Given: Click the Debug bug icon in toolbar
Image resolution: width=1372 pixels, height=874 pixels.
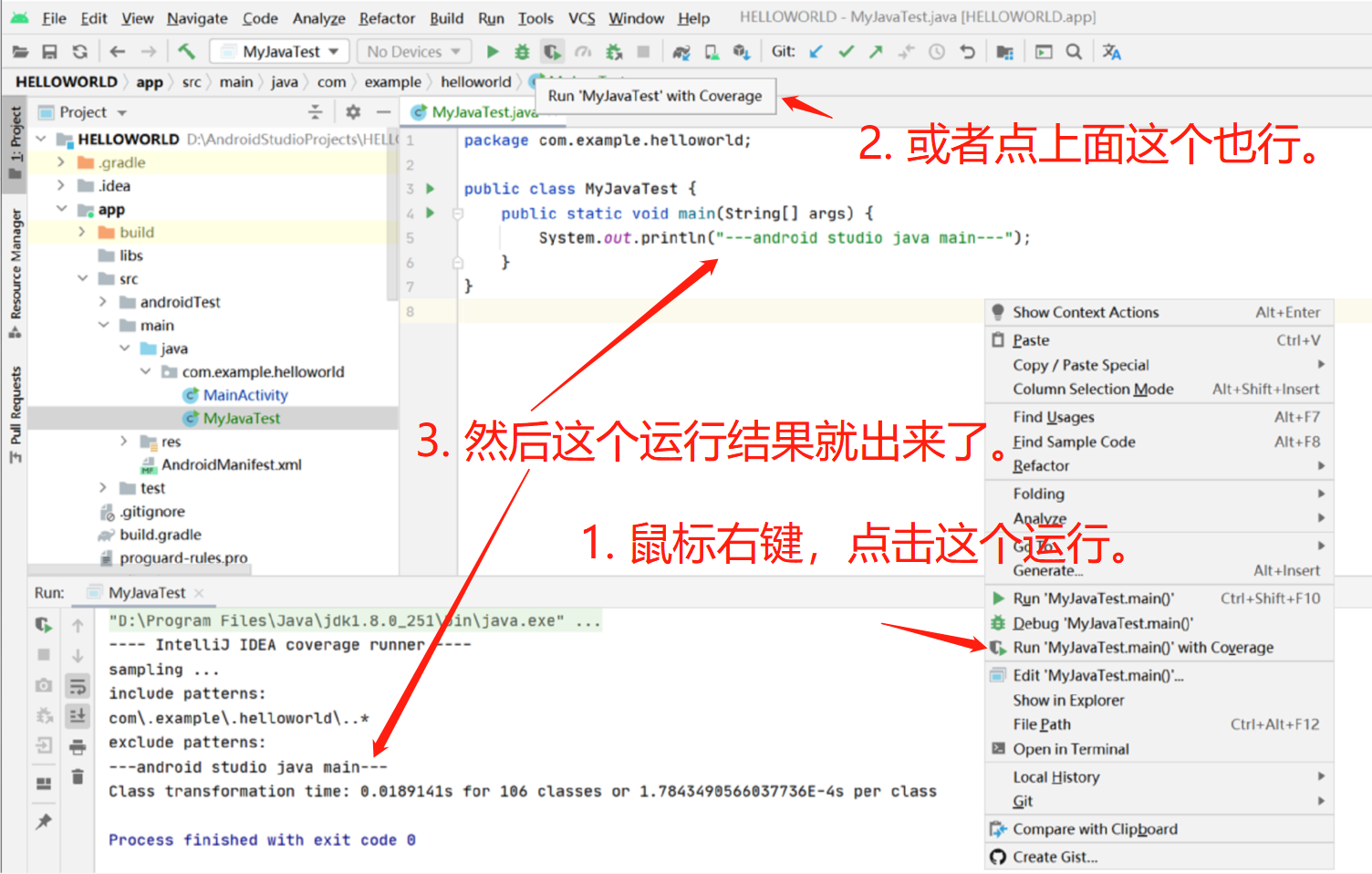Looking at the screenshot, I should coord(522,51).
